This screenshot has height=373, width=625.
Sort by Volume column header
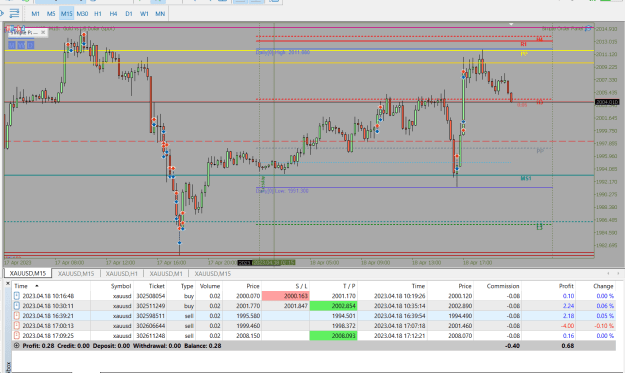click(x=210, y=286)
